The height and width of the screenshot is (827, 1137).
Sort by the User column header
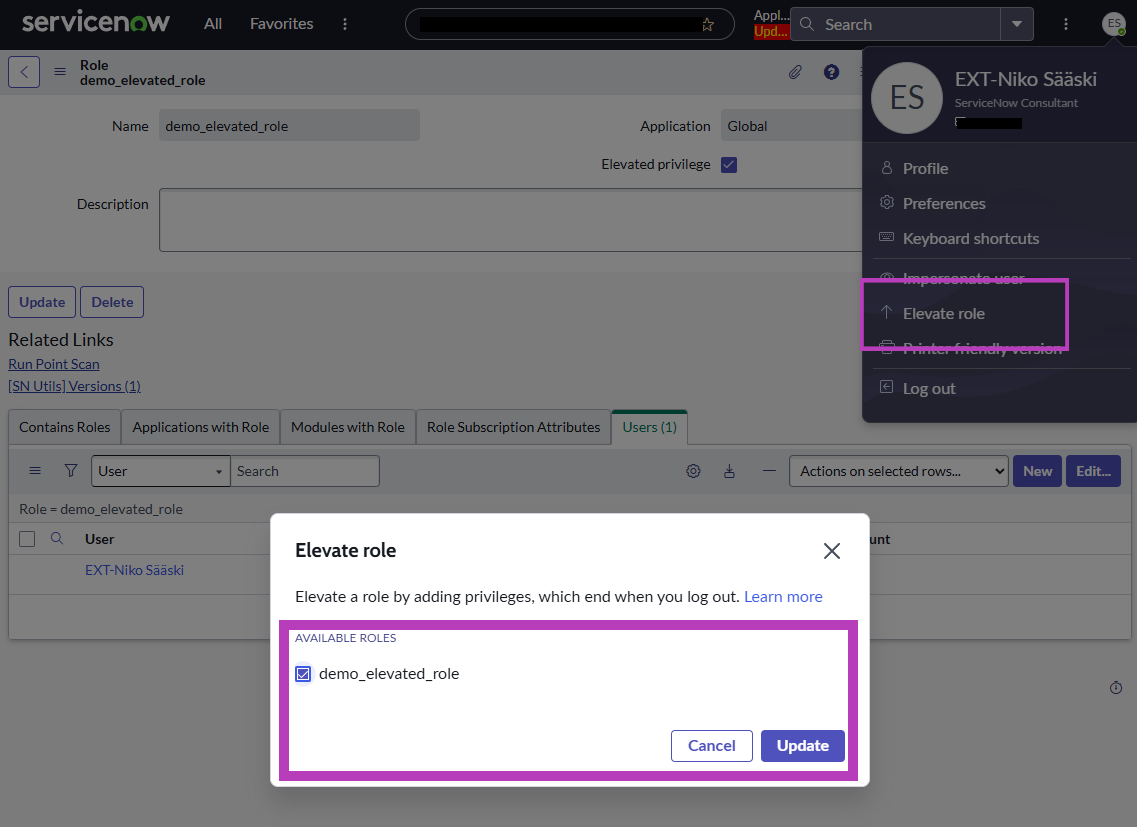pyautogui.click(x=99, y=539)
